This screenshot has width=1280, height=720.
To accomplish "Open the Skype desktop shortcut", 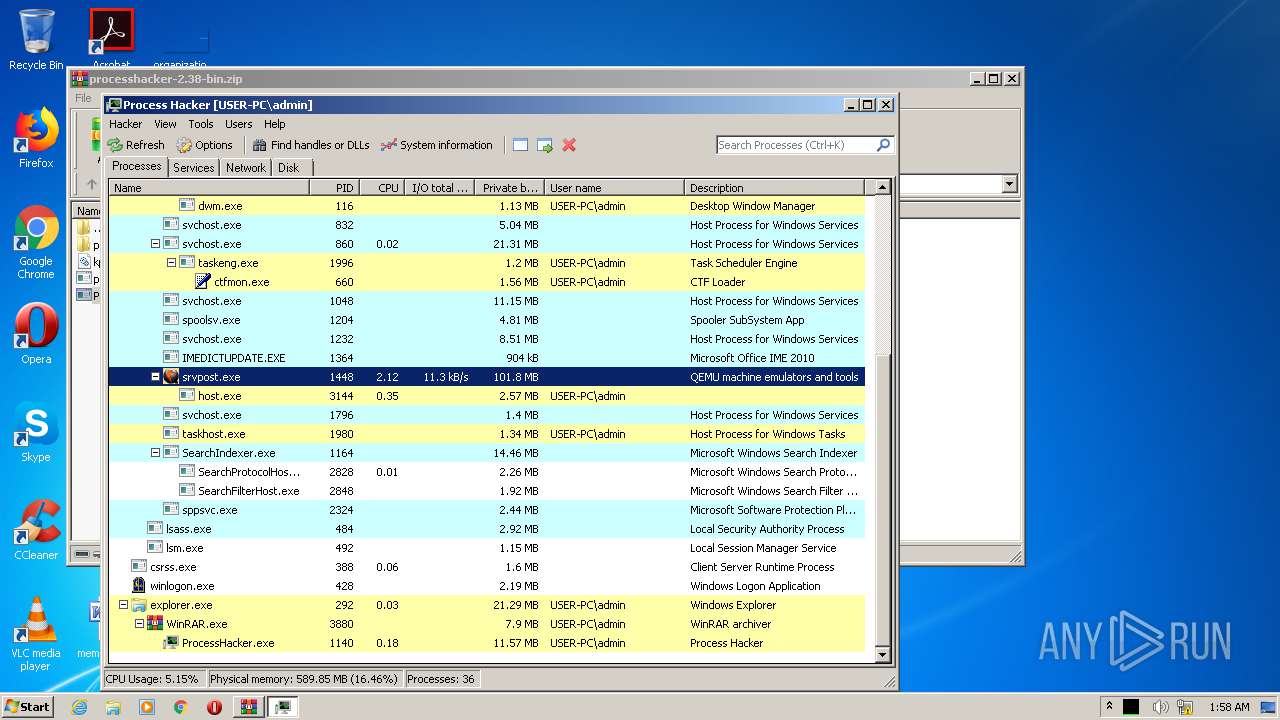I will (36, 433).
